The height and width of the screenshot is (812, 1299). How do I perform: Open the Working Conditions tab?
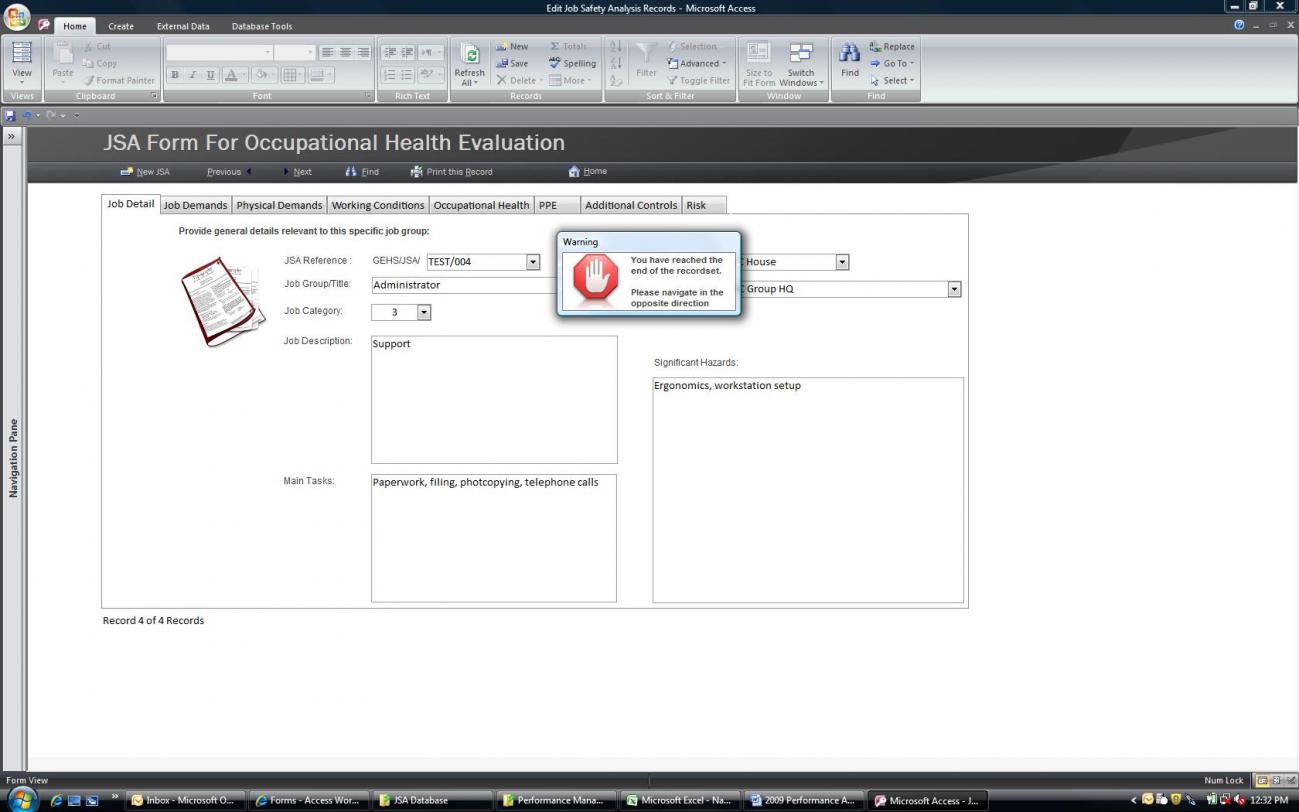tap(378, 205)
